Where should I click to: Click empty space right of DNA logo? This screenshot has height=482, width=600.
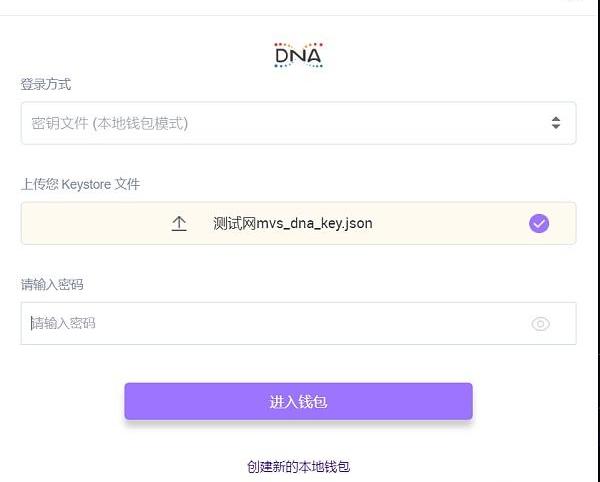point(440,55)
